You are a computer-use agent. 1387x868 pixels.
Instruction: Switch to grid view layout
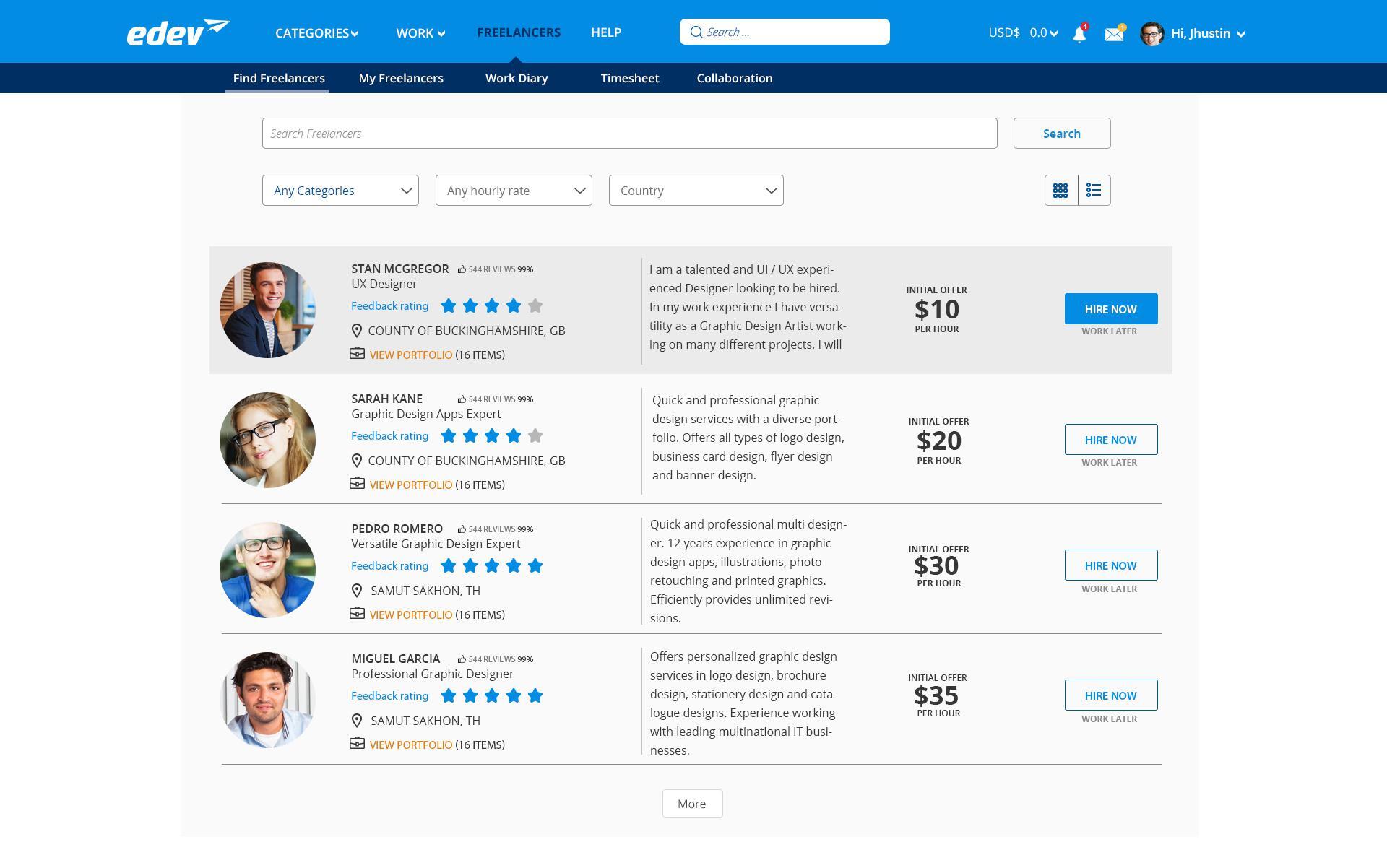click(x=1060, y=191)
